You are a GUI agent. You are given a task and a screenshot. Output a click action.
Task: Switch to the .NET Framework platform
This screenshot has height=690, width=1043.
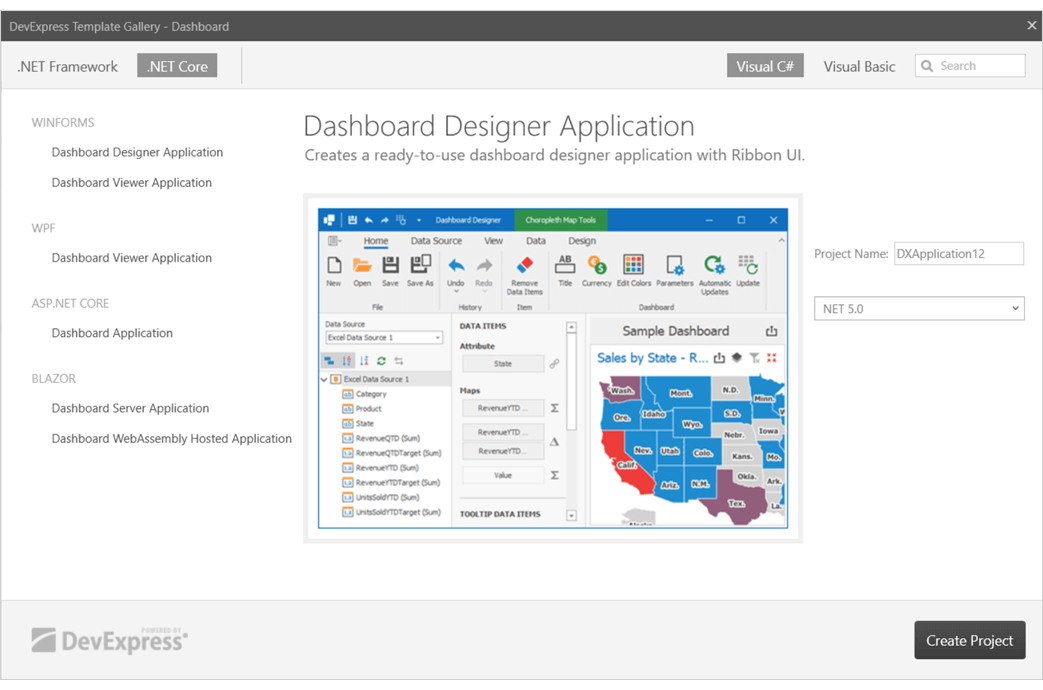pyautogui.click(x=68, y=67)
